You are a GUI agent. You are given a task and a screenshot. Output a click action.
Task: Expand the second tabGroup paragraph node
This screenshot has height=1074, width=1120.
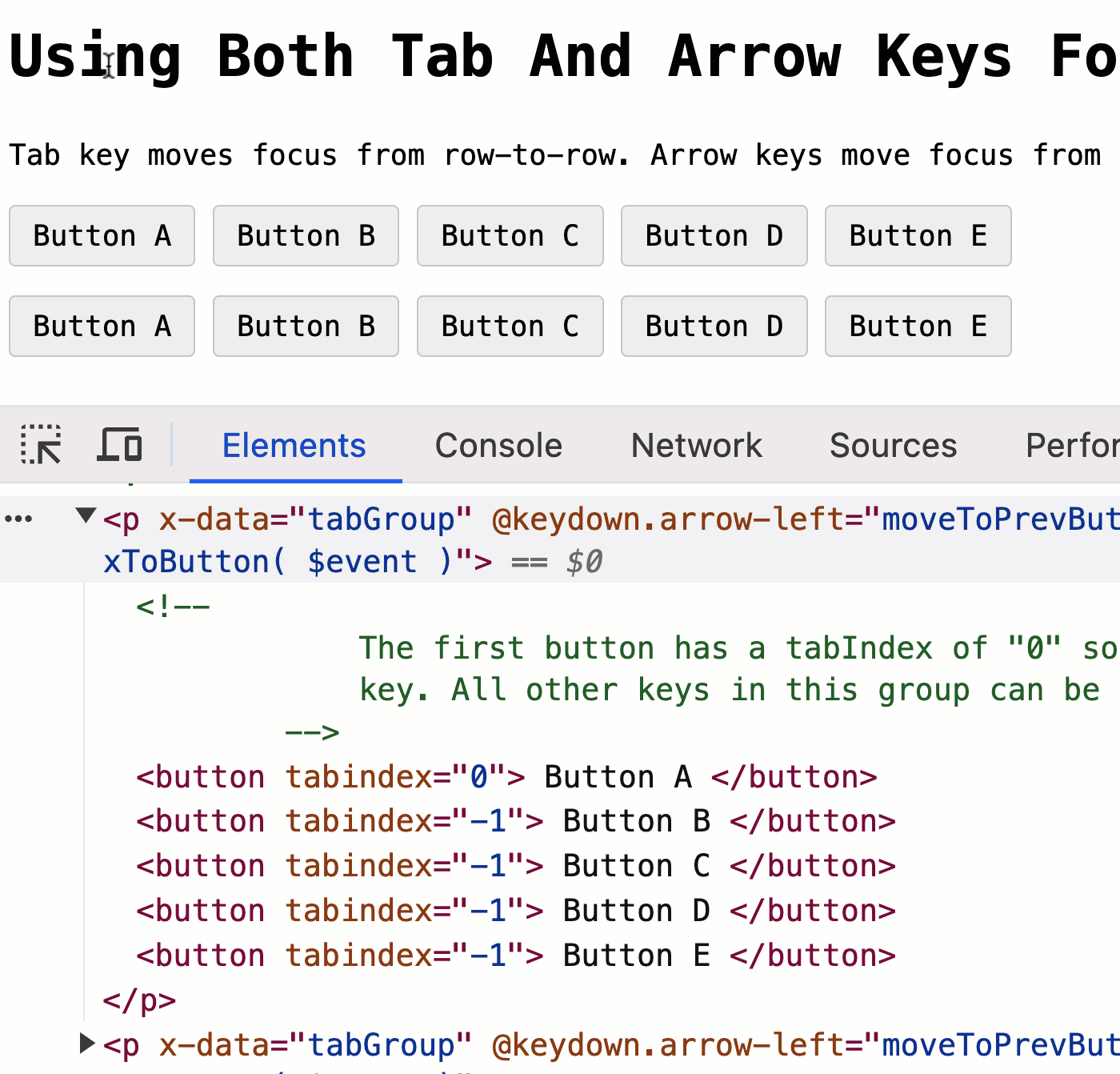[86, 1043]
